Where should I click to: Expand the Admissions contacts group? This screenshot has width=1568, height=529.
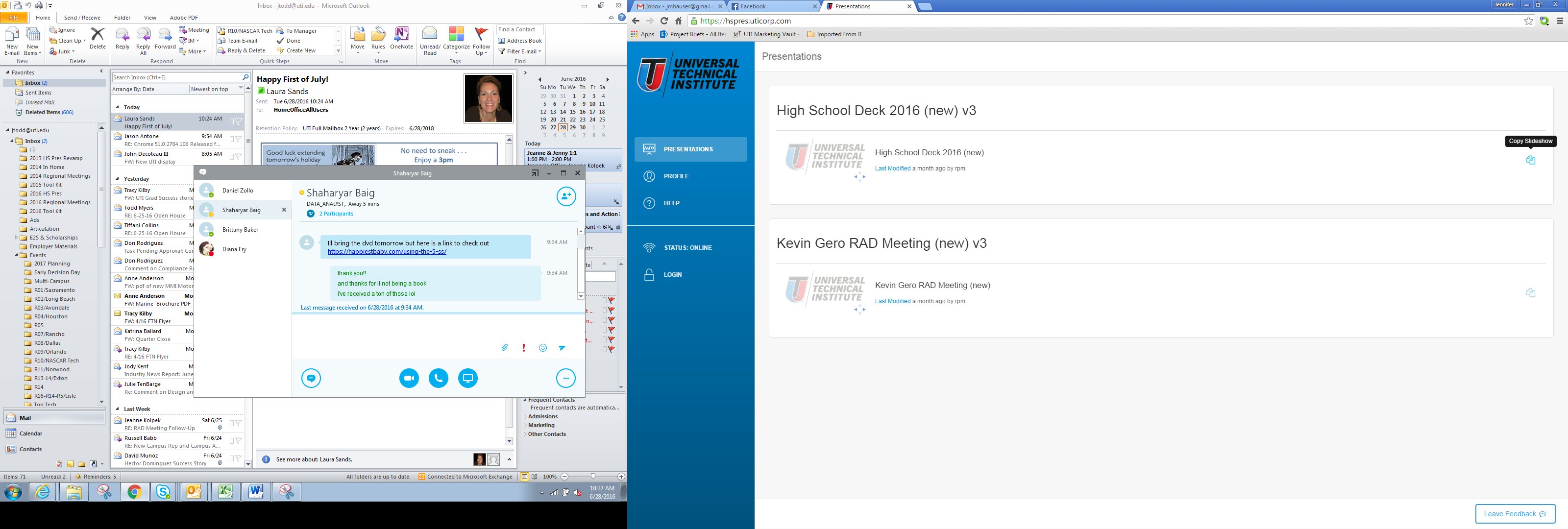coord(525,416)
